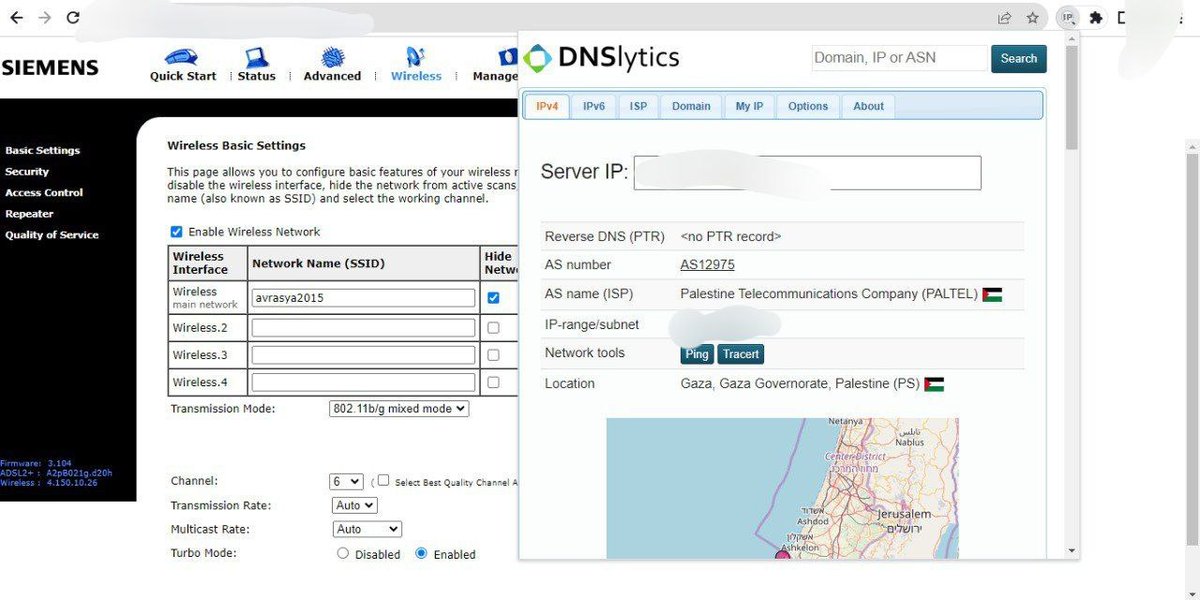
Task: Open Security in sidebar
Action: pos(27,172)
